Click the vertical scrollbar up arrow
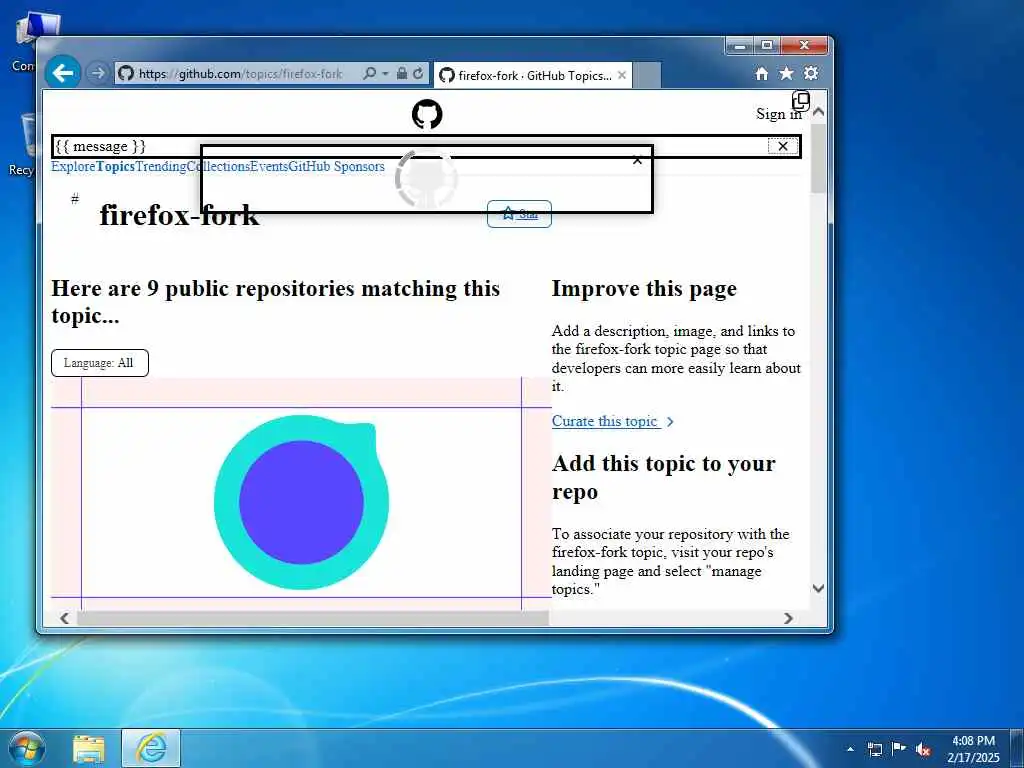 (818, 112)
